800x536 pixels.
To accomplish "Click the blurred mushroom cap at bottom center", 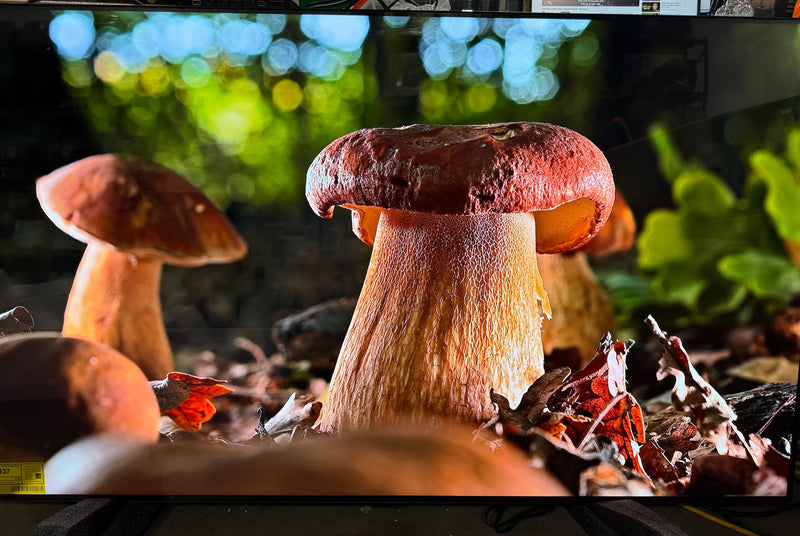I will pyautogui.click(x=310, y=465).
